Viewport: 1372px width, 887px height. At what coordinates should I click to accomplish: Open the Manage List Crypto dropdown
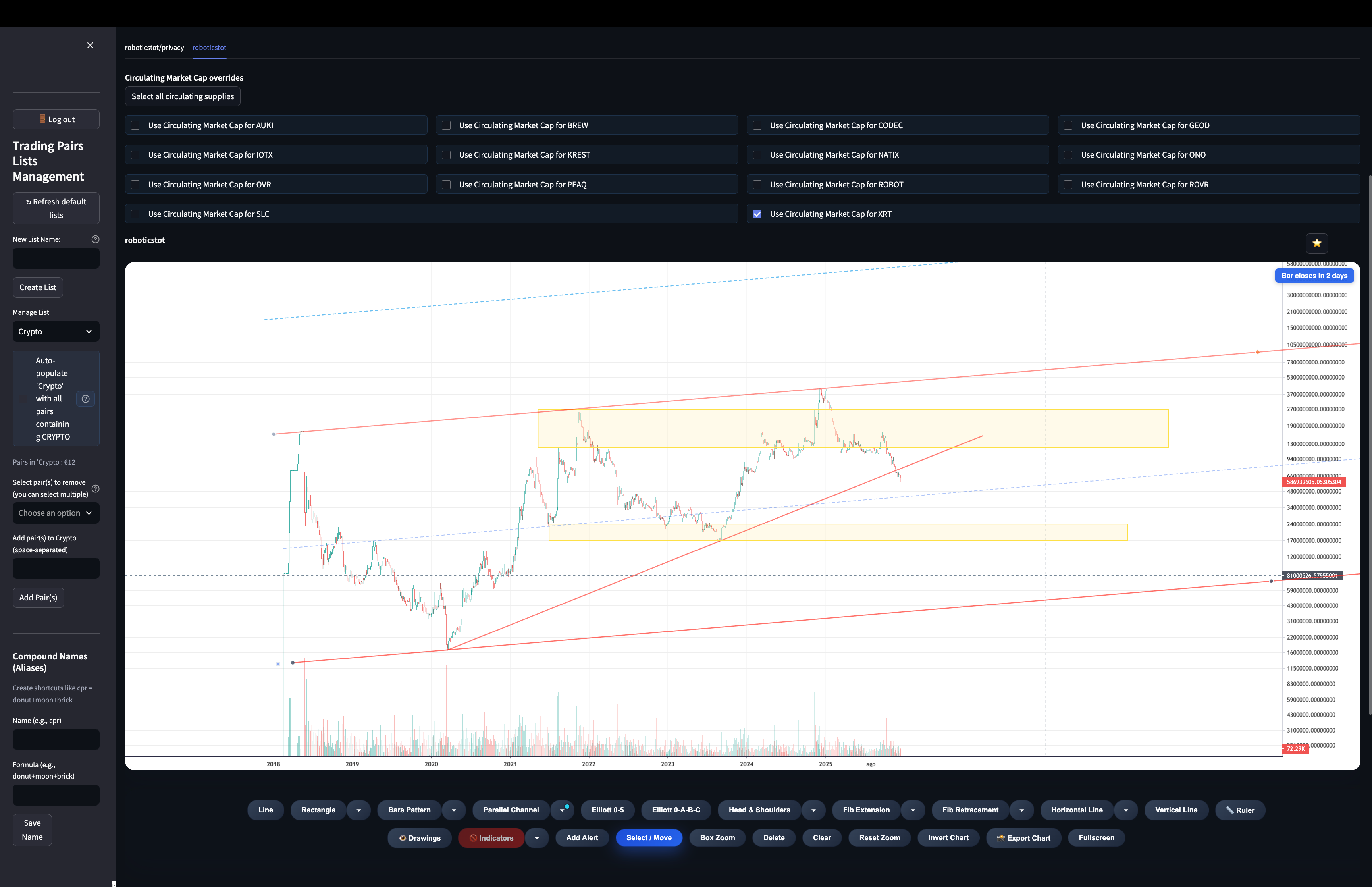tap(56, 332)
